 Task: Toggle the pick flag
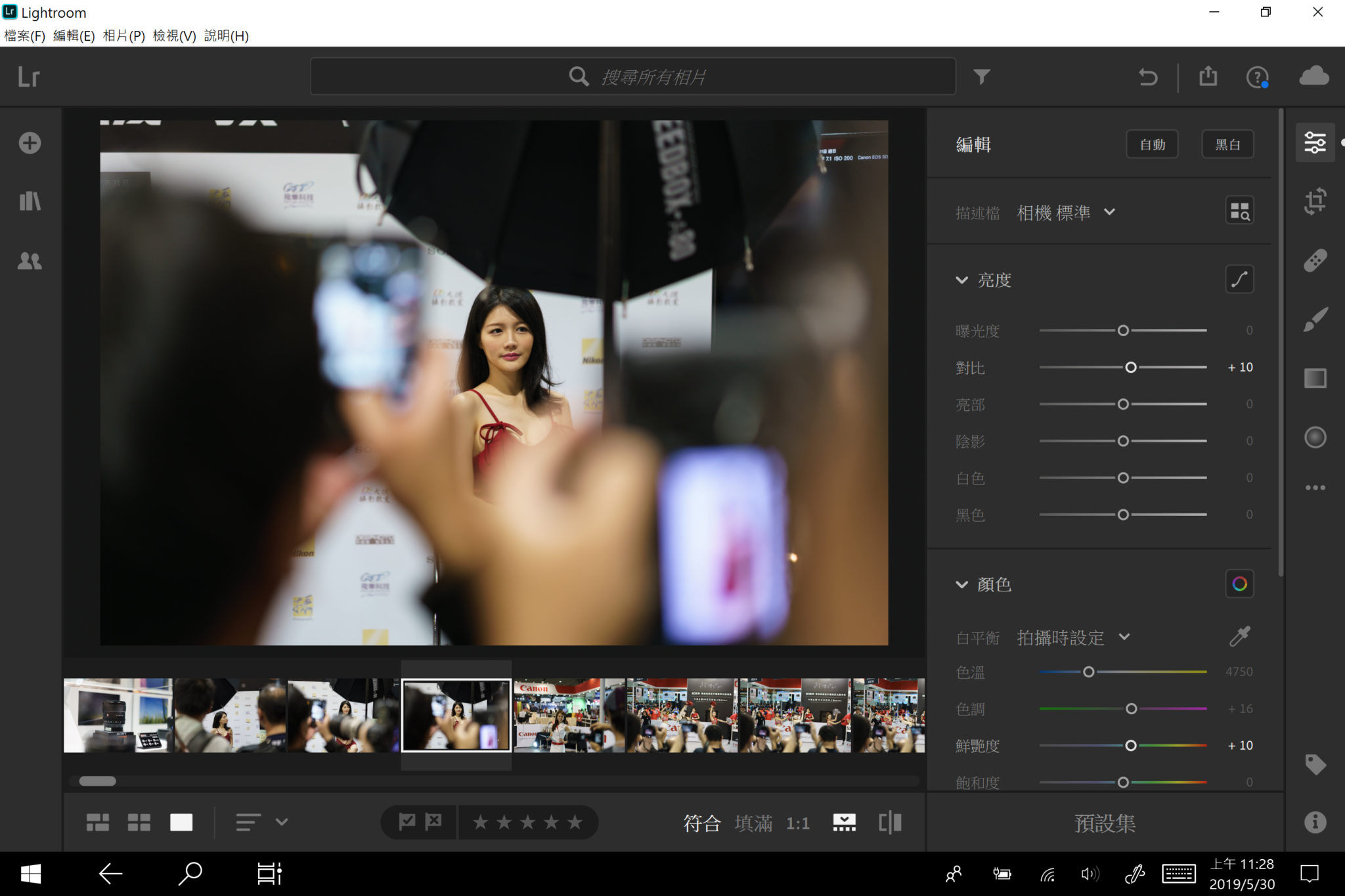(407, 822)
